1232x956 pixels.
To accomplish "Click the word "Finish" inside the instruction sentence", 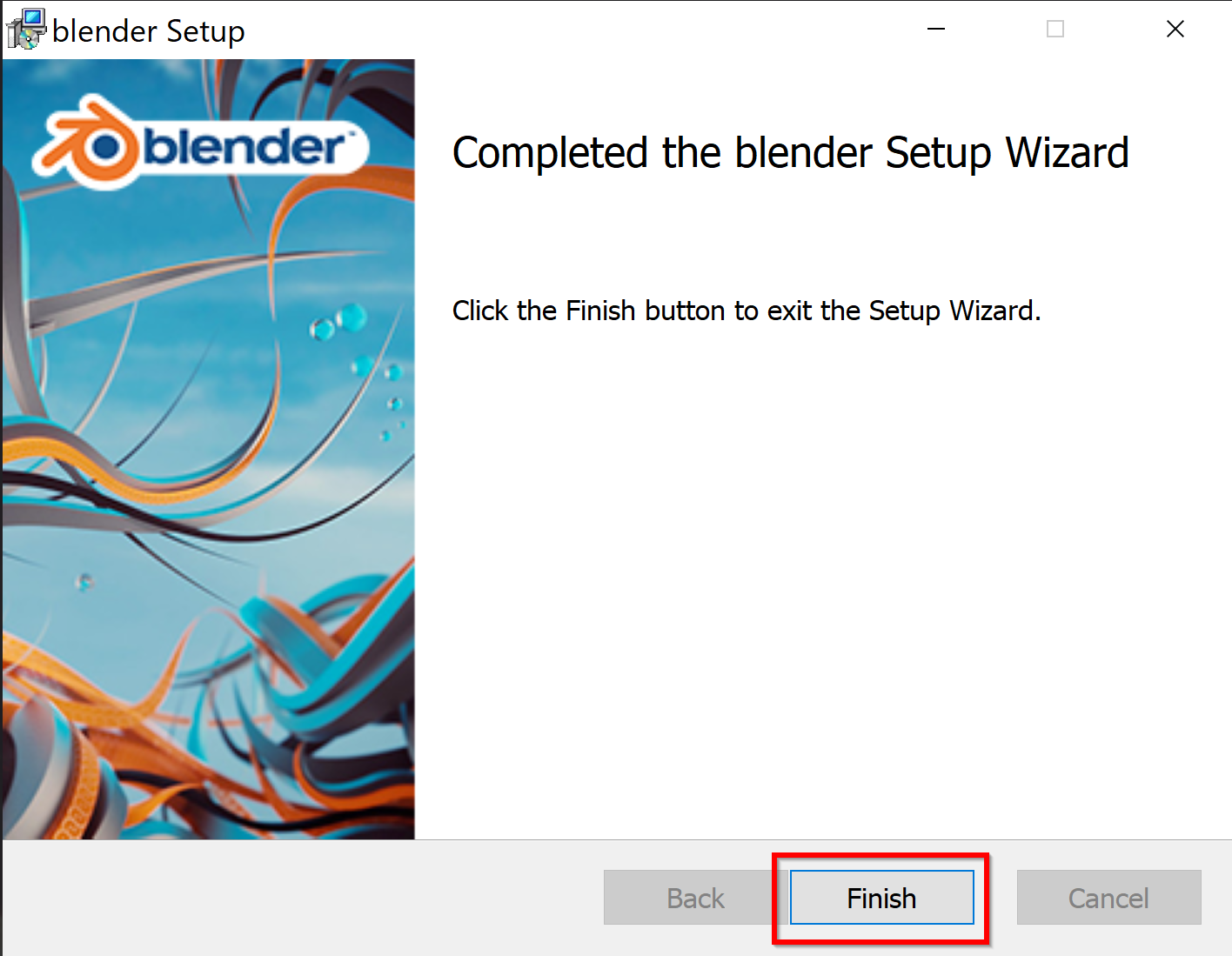I will coord(600,311).
